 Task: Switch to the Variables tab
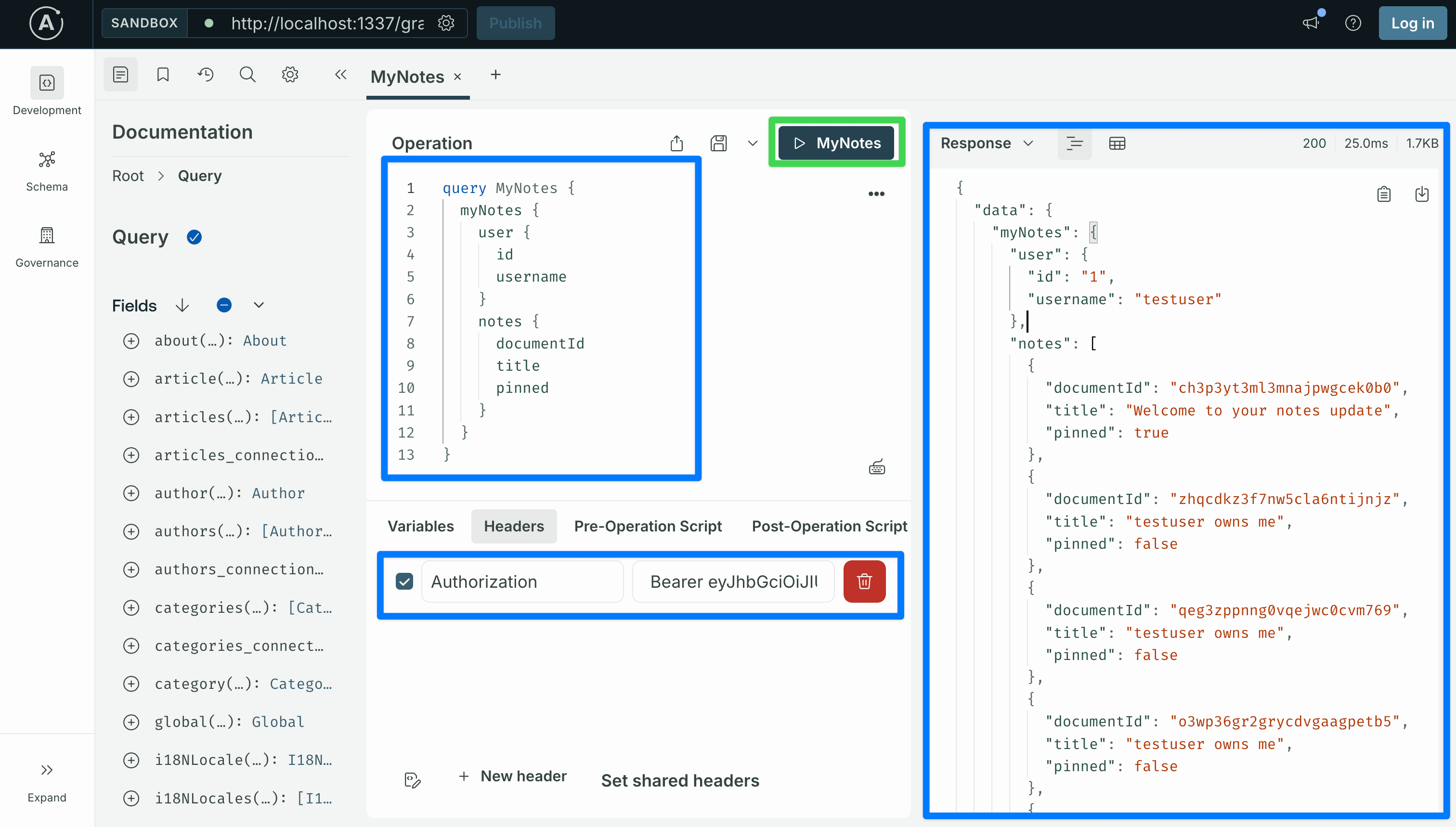pyautogui.click(x=420, y=526)
